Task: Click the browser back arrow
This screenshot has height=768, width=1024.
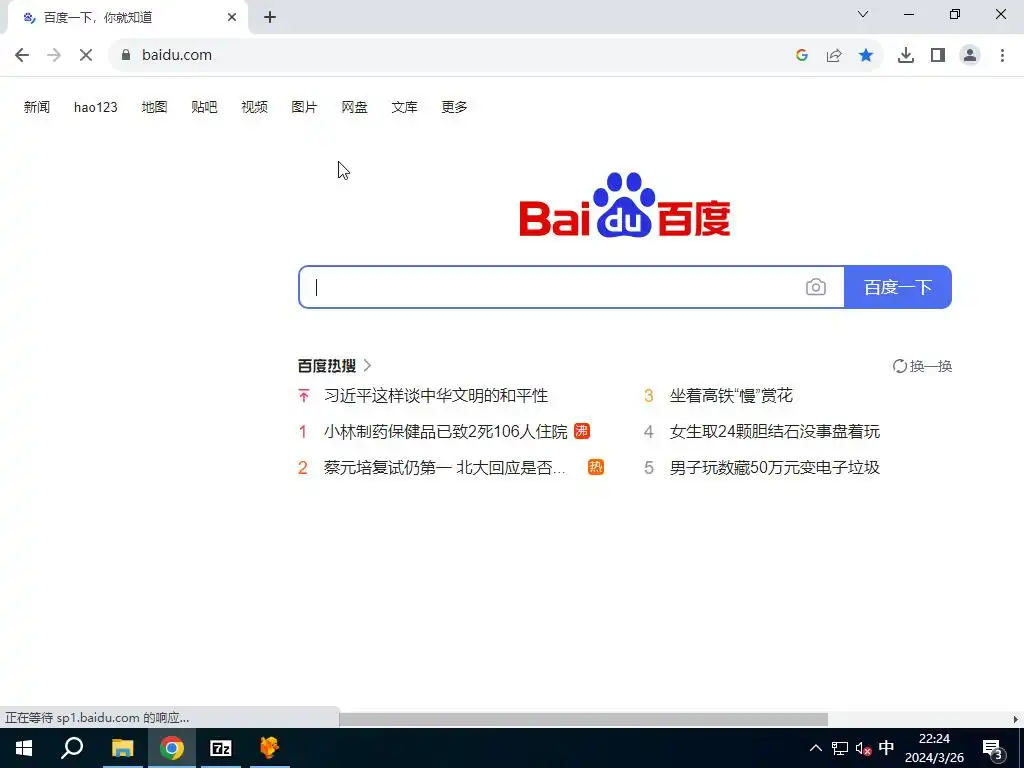Action: point(22,55)
